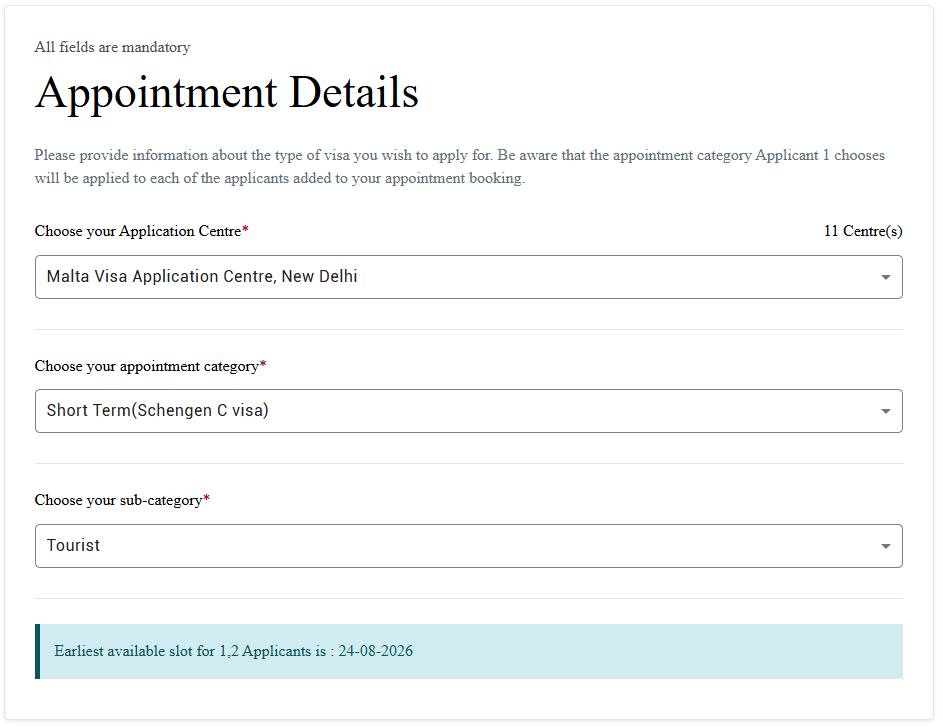Open the sub-category dropdown arrow
This screenshot has height=728, width=943.
tap(885, 546)
